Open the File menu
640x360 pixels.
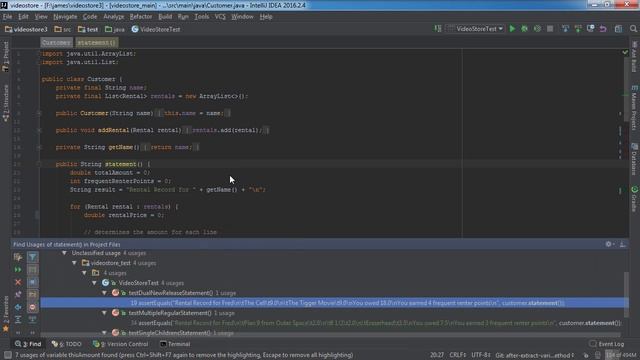(7, 17)
